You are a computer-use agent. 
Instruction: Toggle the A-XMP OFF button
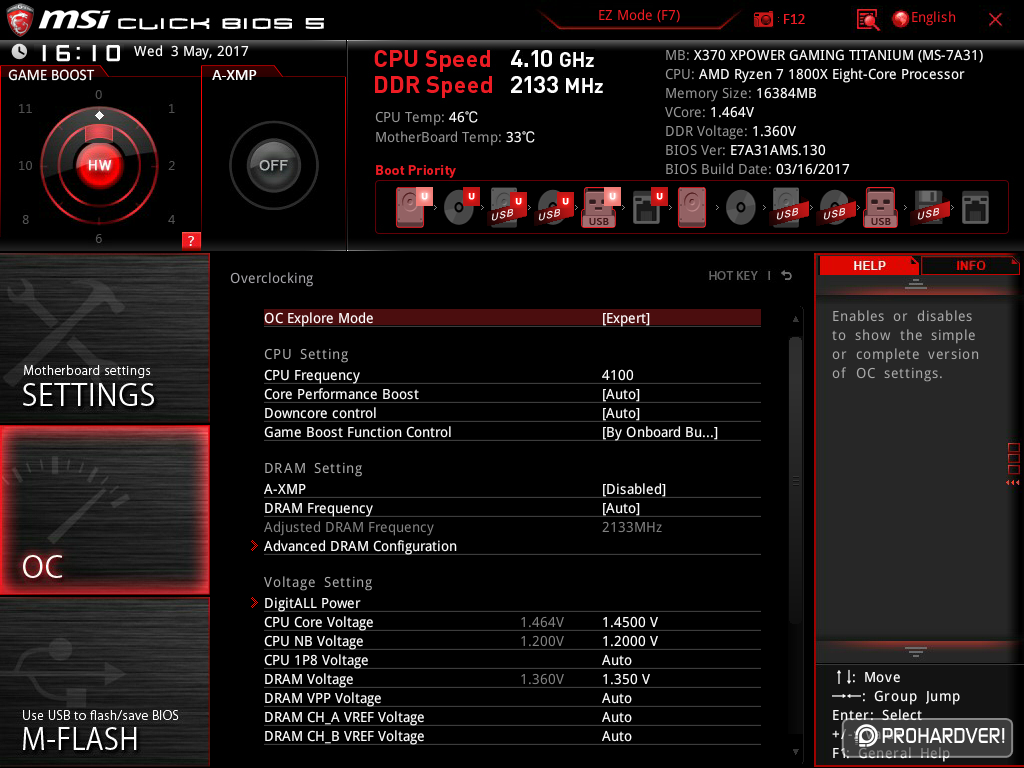274,165
